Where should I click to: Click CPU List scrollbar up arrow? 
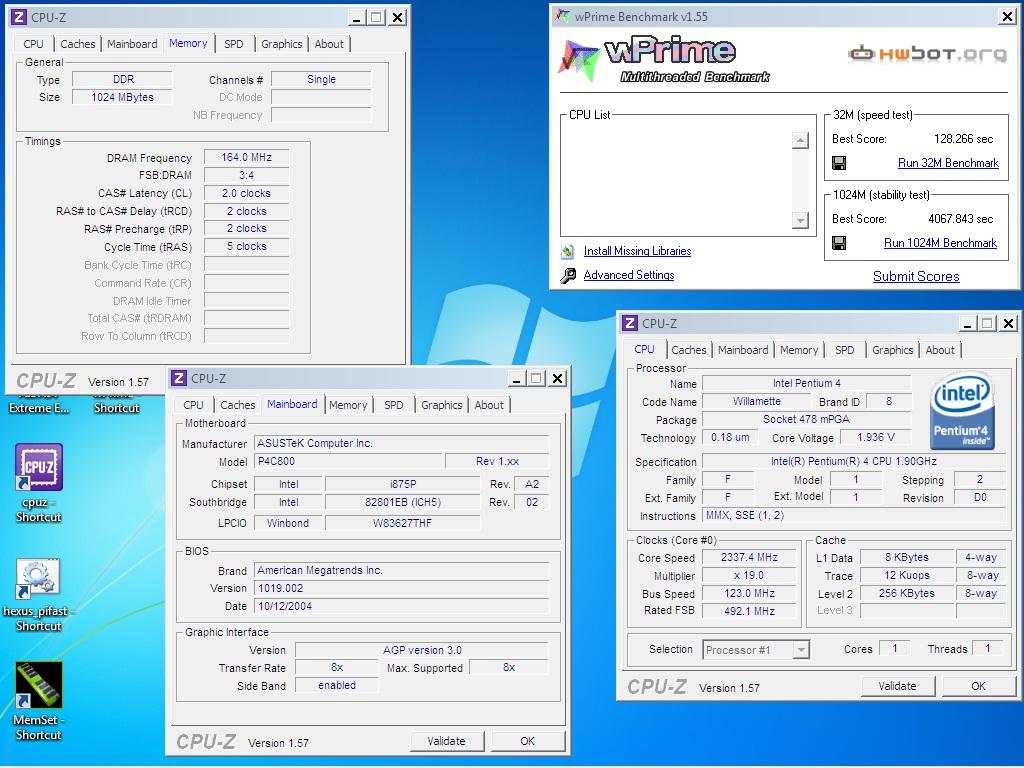(x=800, y=140)
